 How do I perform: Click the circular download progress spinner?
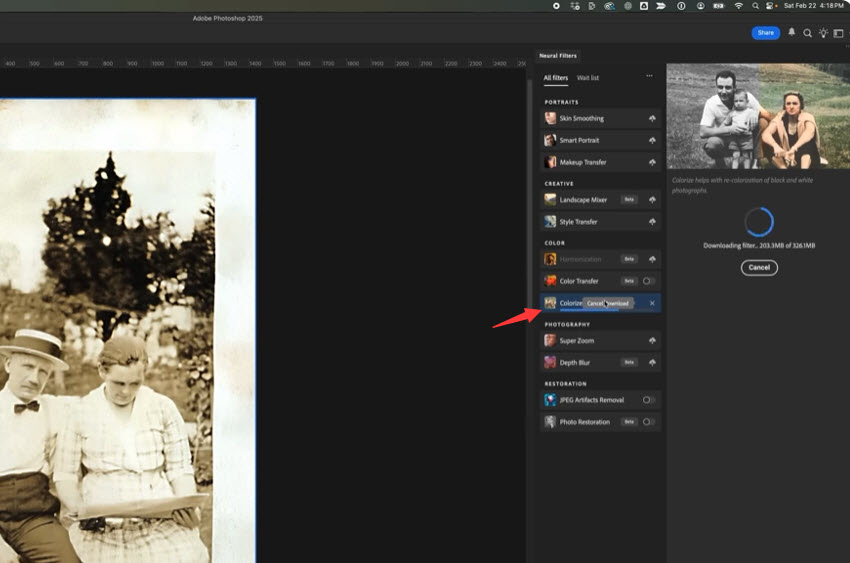(x=759, y=222)
